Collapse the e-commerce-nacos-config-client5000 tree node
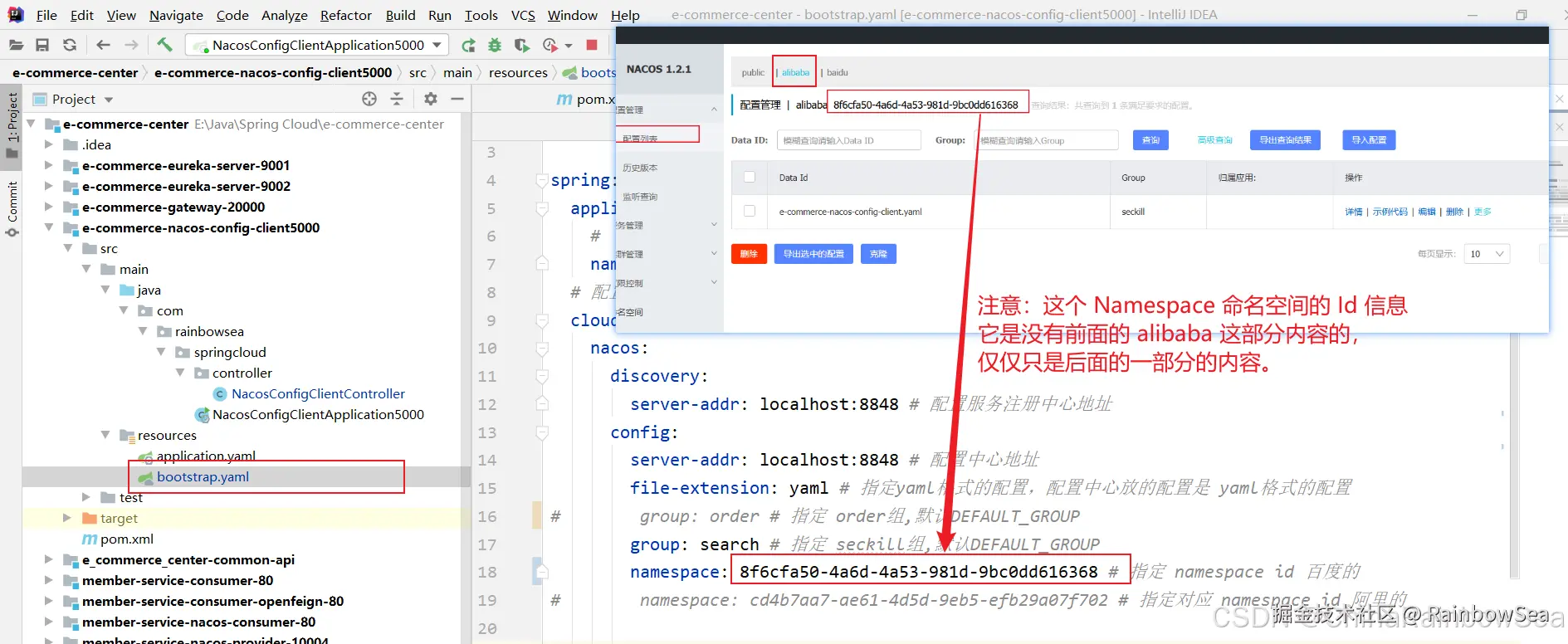 tap(49, 227)
